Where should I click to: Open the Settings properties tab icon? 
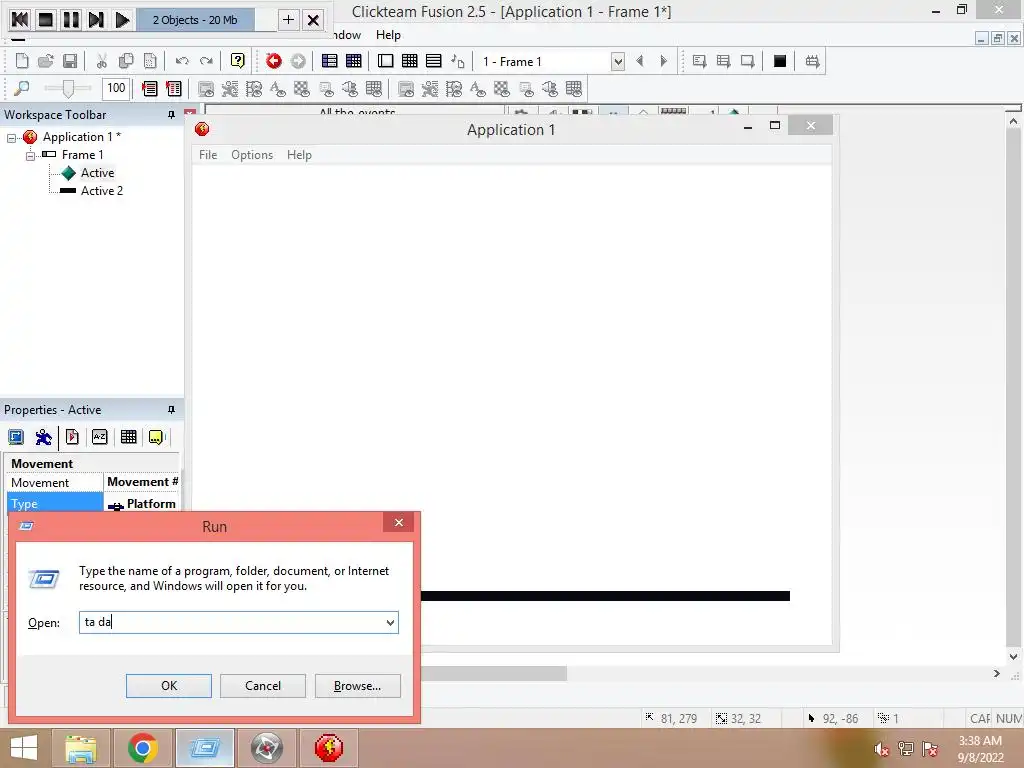[x=16, y=437]
